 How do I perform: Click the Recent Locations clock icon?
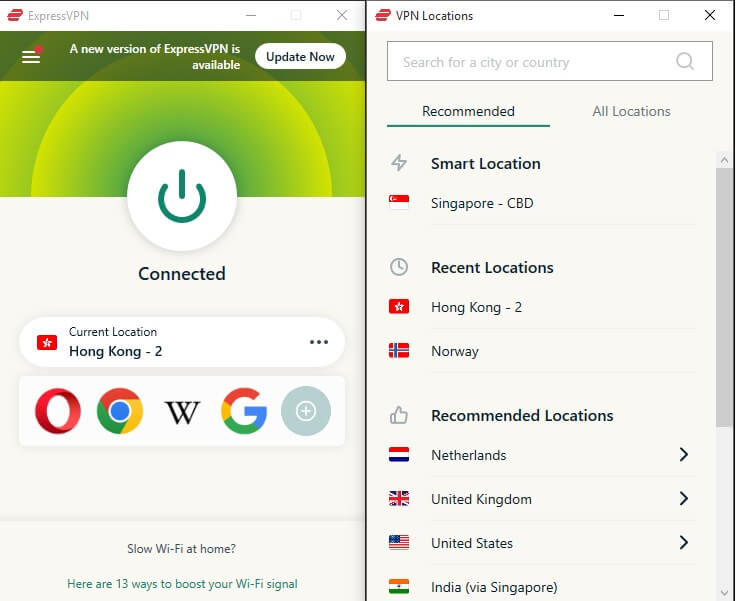(x=399, y=267)
